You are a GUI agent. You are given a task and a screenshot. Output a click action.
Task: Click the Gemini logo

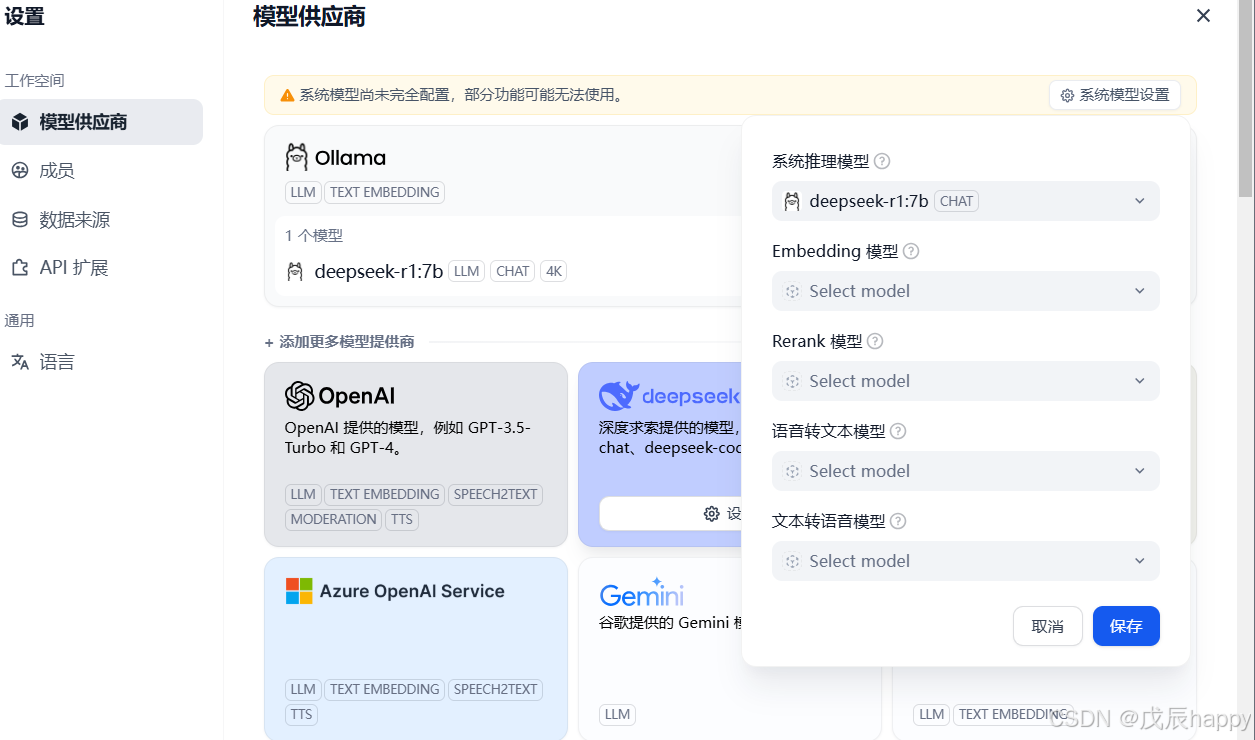point(642,592)
